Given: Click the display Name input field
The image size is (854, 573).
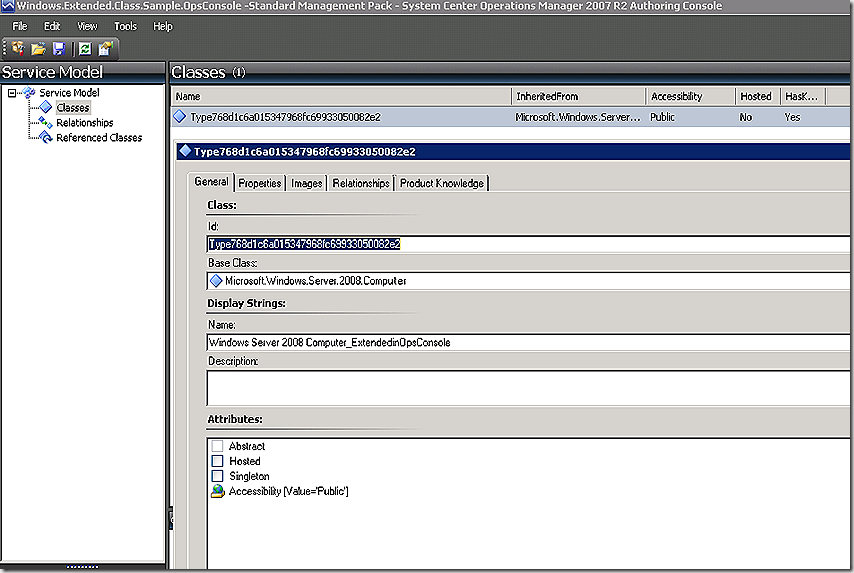Looking at the screenshot, I should (x=528, y=343).
